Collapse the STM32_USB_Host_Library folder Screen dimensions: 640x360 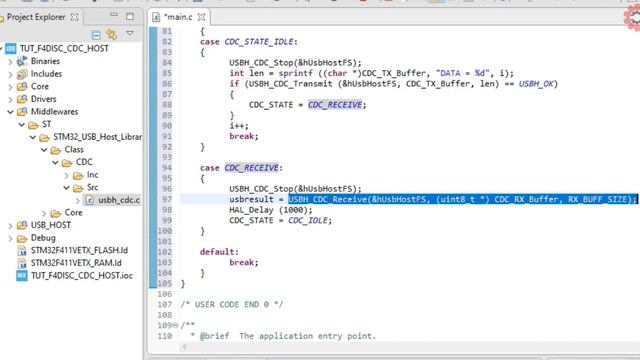tap(33, 138)
